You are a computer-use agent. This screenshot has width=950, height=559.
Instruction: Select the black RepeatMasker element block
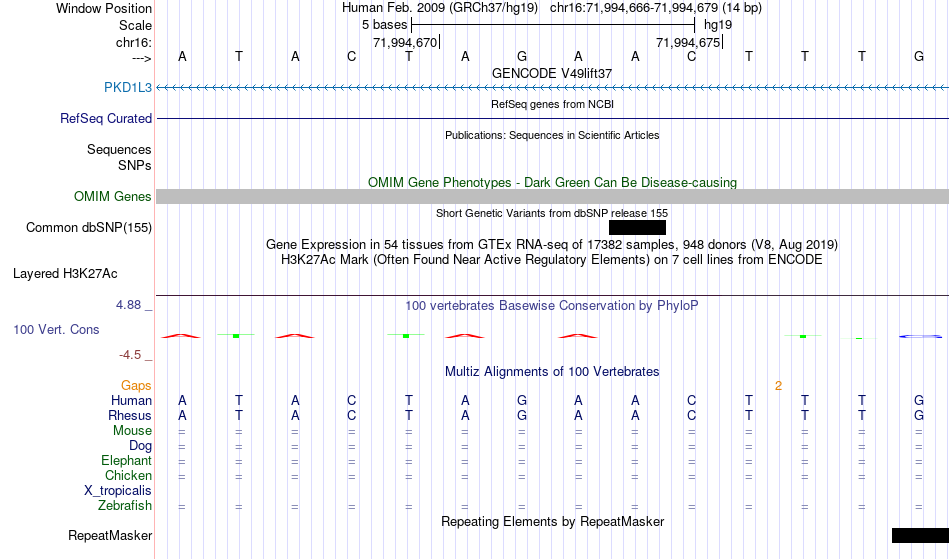coord(920,535)
